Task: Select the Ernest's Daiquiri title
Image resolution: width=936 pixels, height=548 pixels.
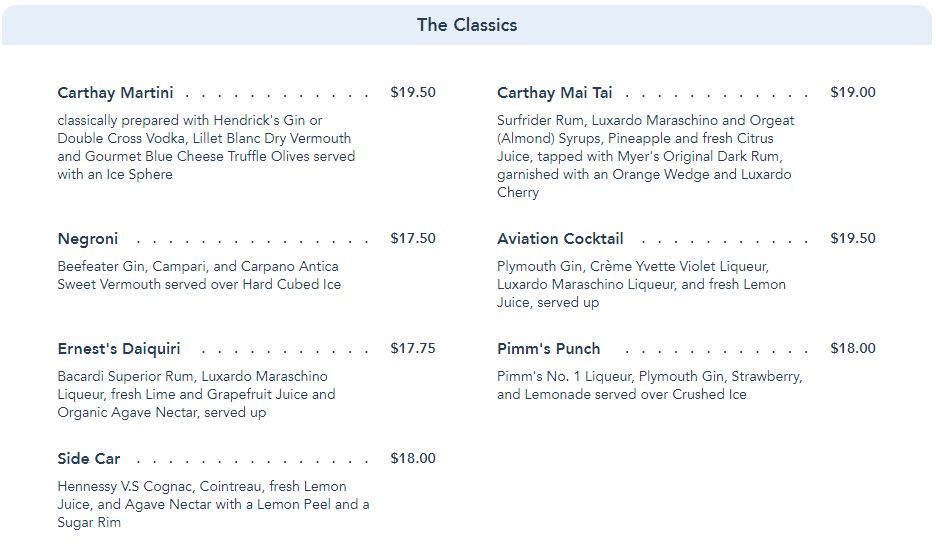Action: click(x=119, y=349)
